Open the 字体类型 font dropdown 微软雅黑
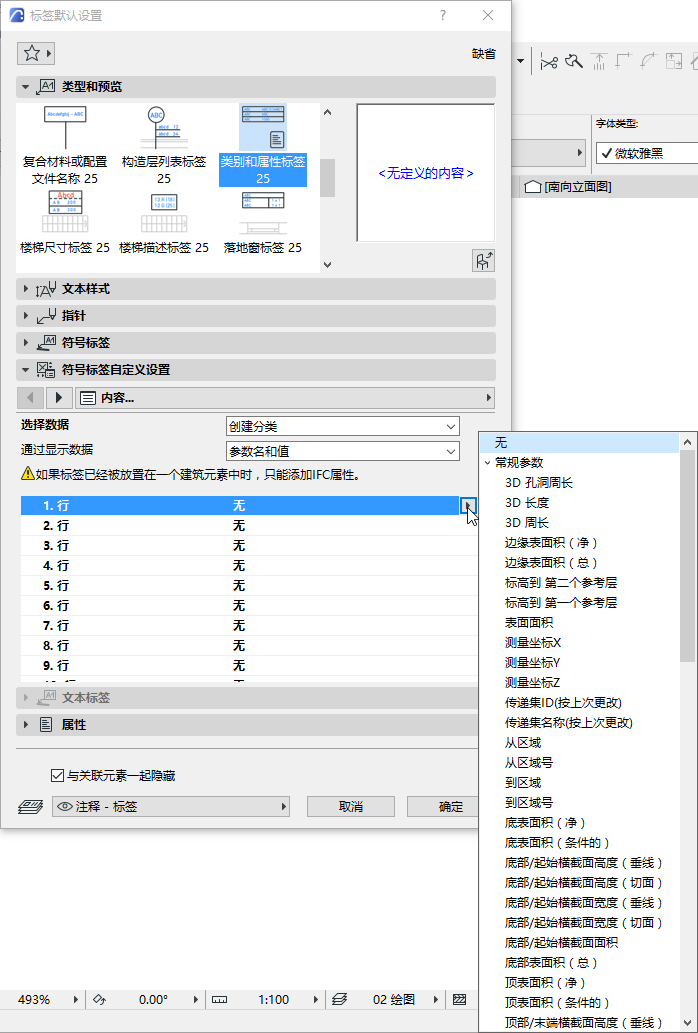698x1033 pixels. pos(647,153)
